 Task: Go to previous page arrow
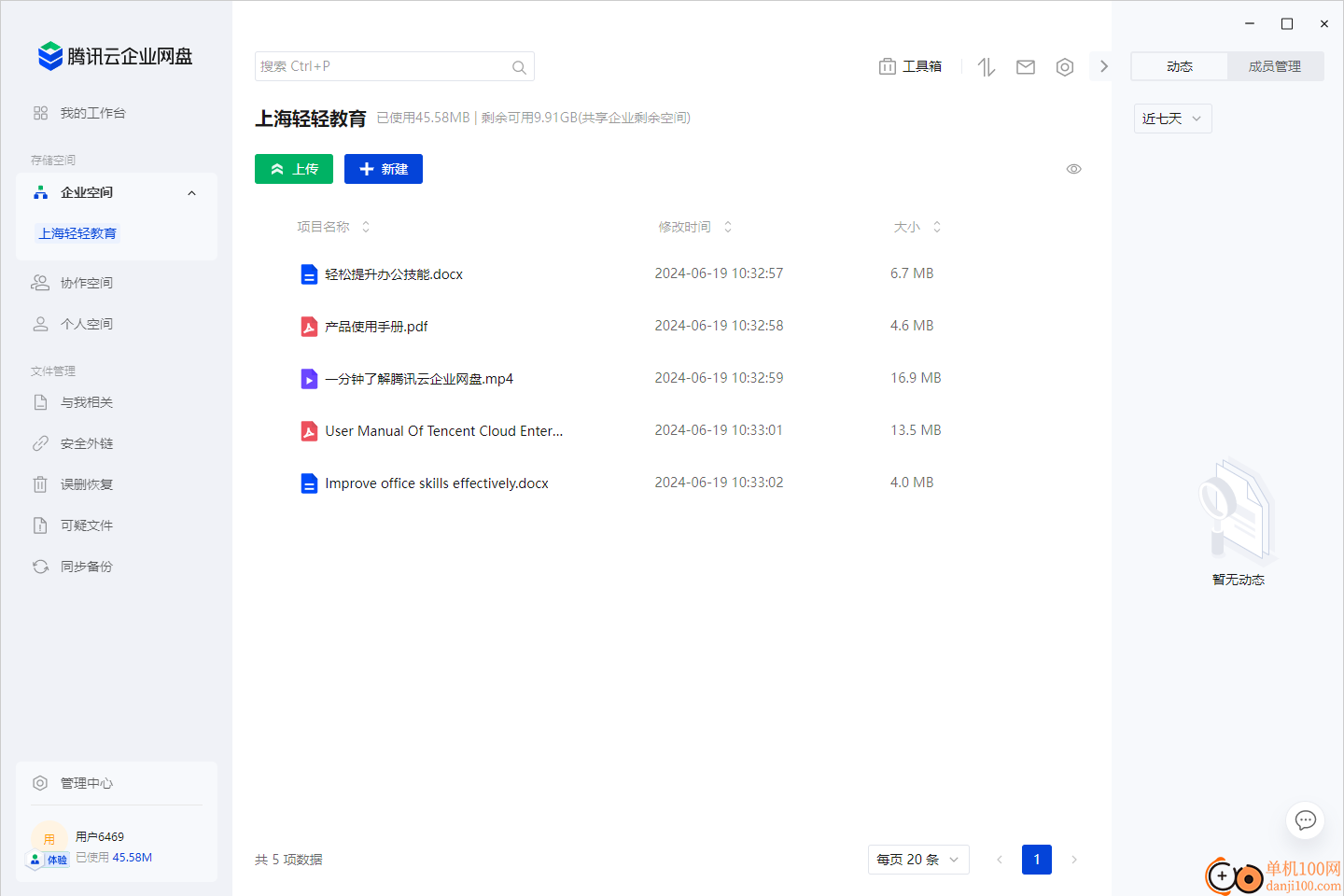click(1000, 860)
